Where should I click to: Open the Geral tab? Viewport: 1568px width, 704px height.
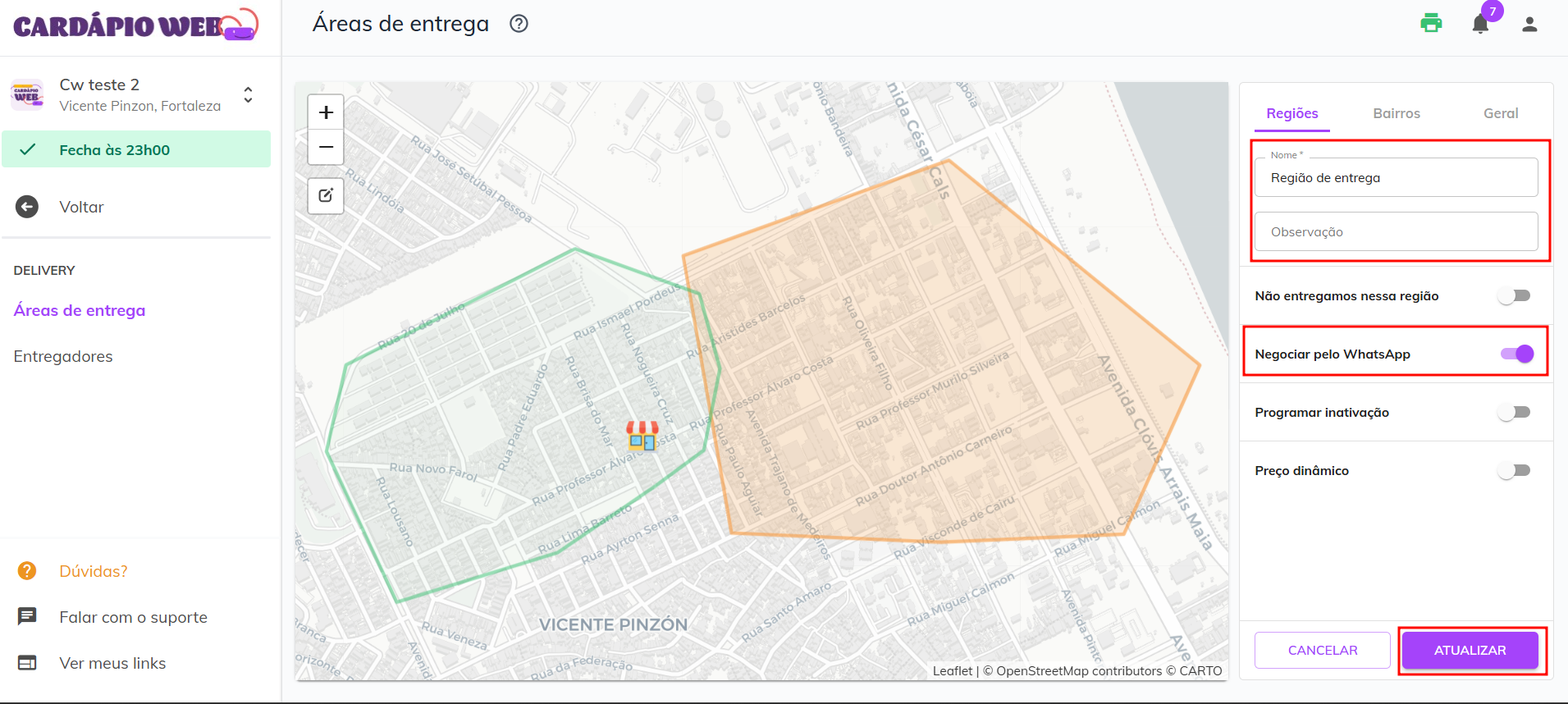coord(1500,113)
